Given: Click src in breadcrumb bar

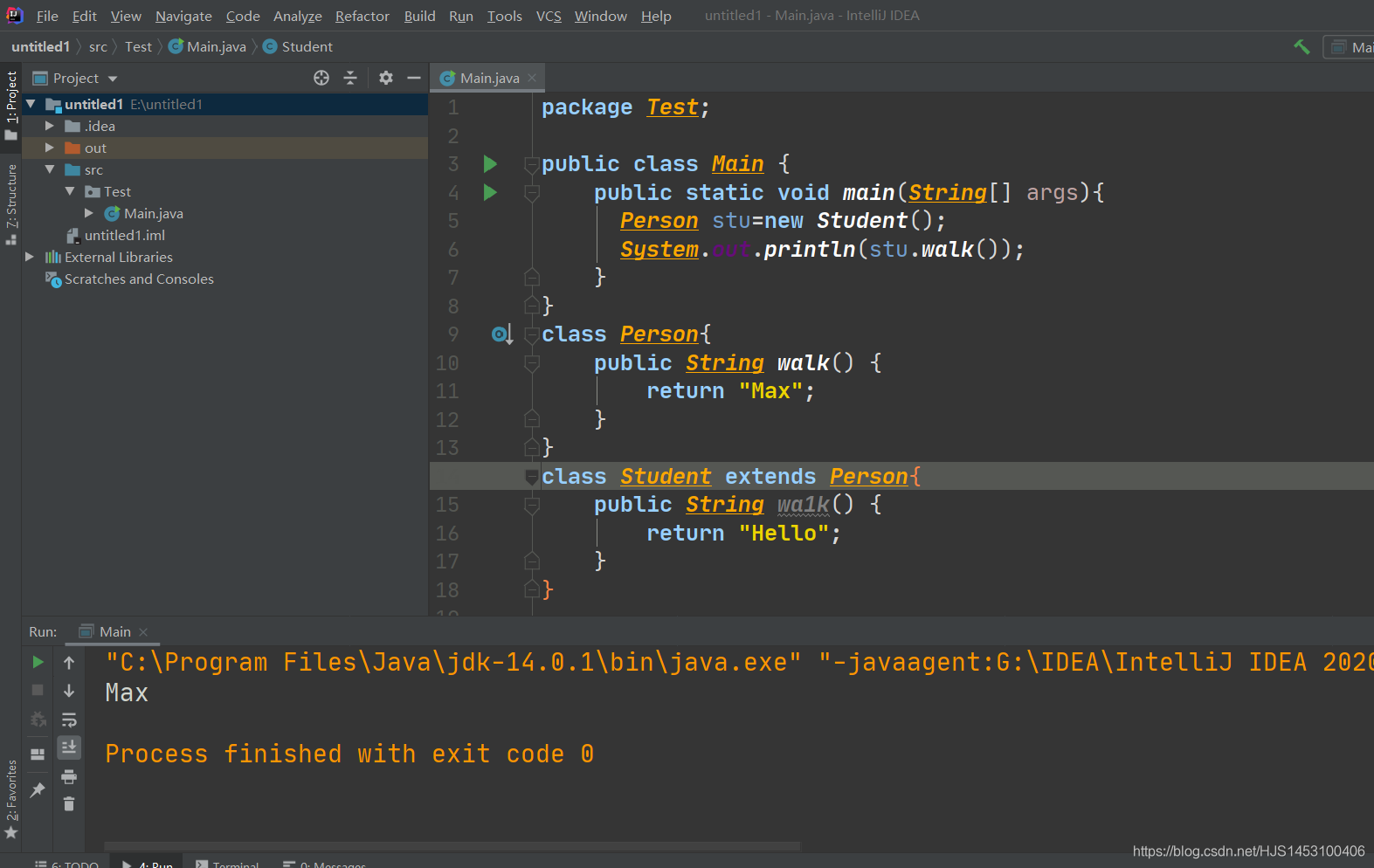Looking at the screenshot, I should (98, 47).
